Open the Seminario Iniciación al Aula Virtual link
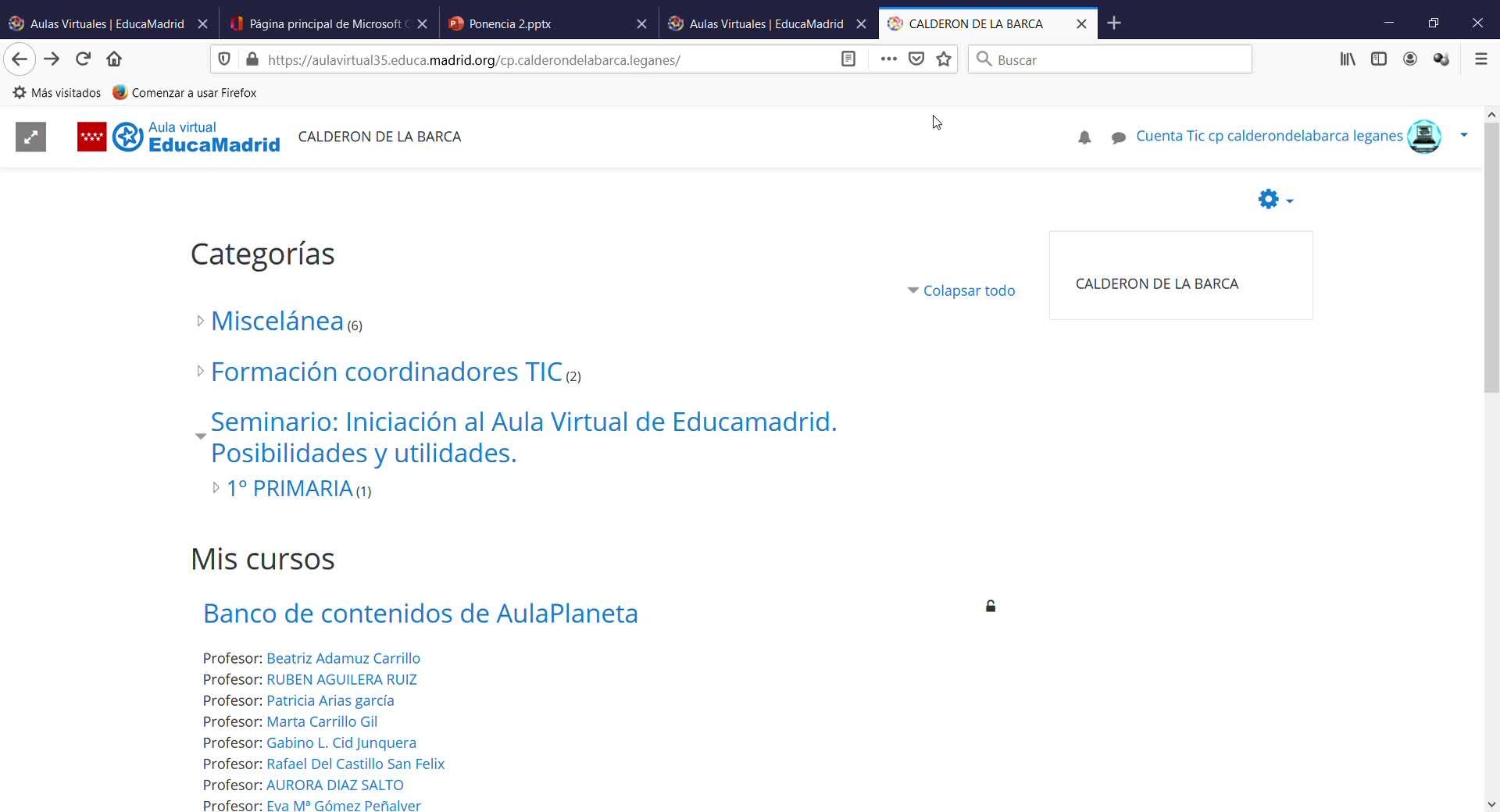This screenshot has width=1500, height=812. 523,437
